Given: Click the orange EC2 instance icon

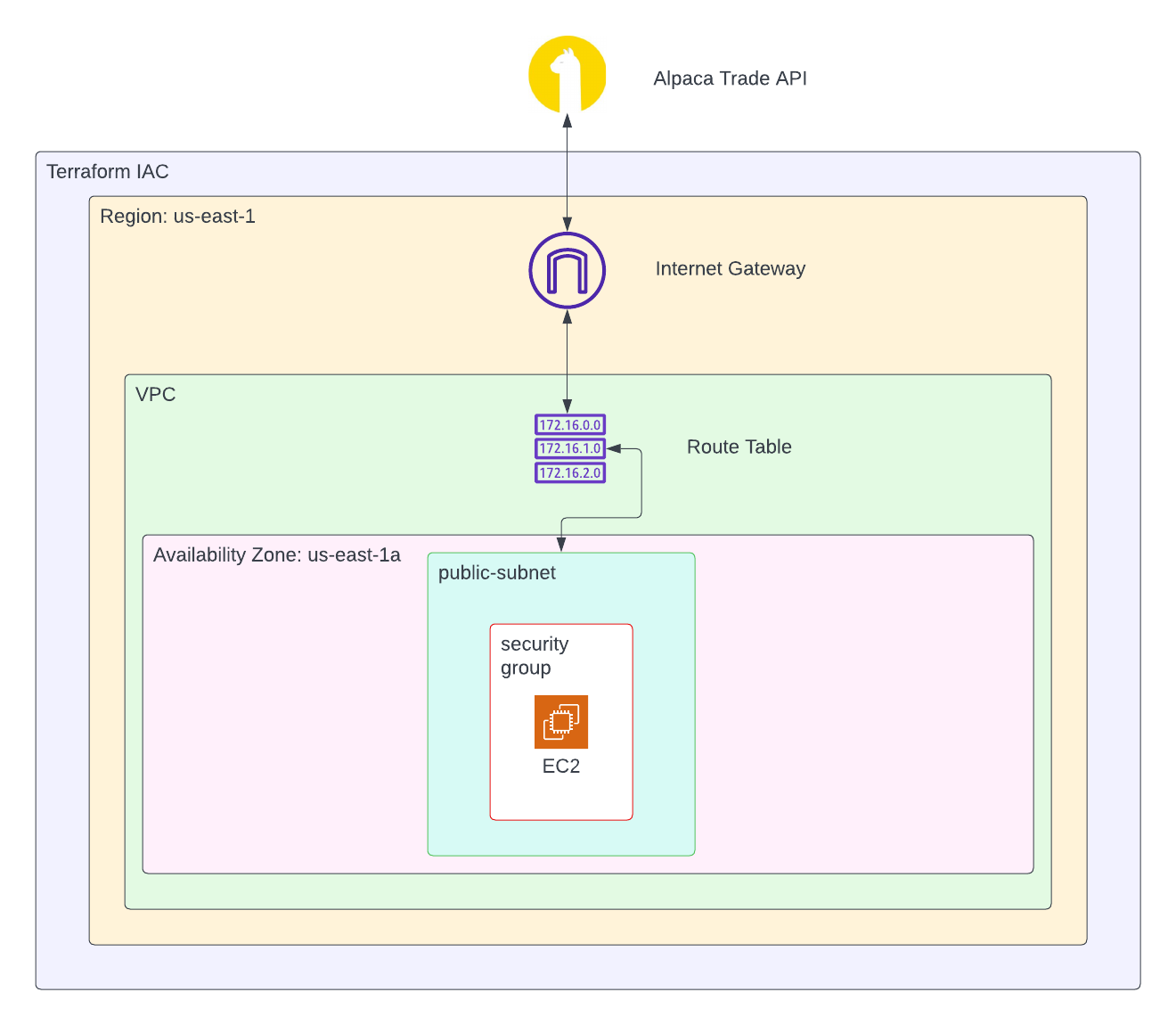Looking at the screenshot, I should [x=561, y=722].
